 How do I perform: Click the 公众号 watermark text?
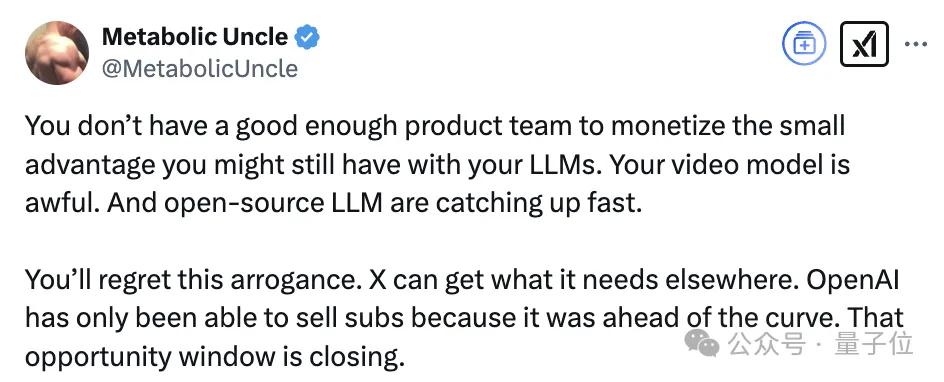tap(766, 345)
